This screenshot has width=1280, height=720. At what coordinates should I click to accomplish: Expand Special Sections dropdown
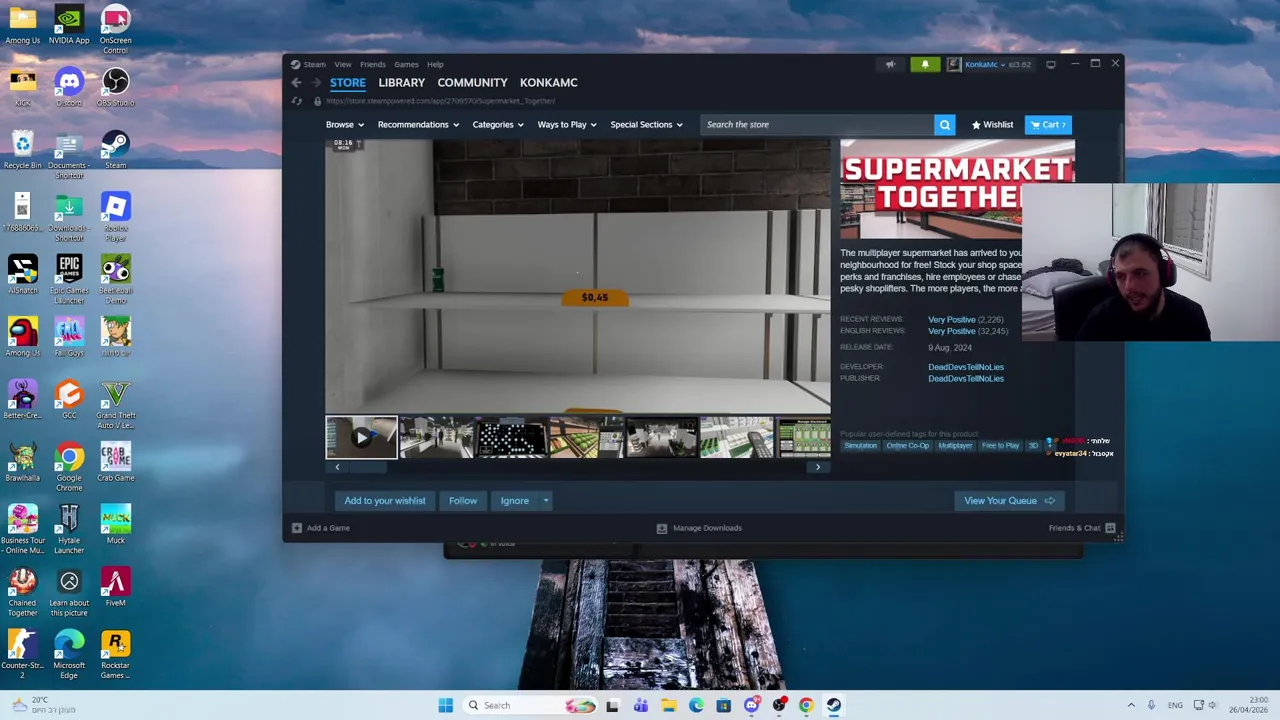coord(646,125)
